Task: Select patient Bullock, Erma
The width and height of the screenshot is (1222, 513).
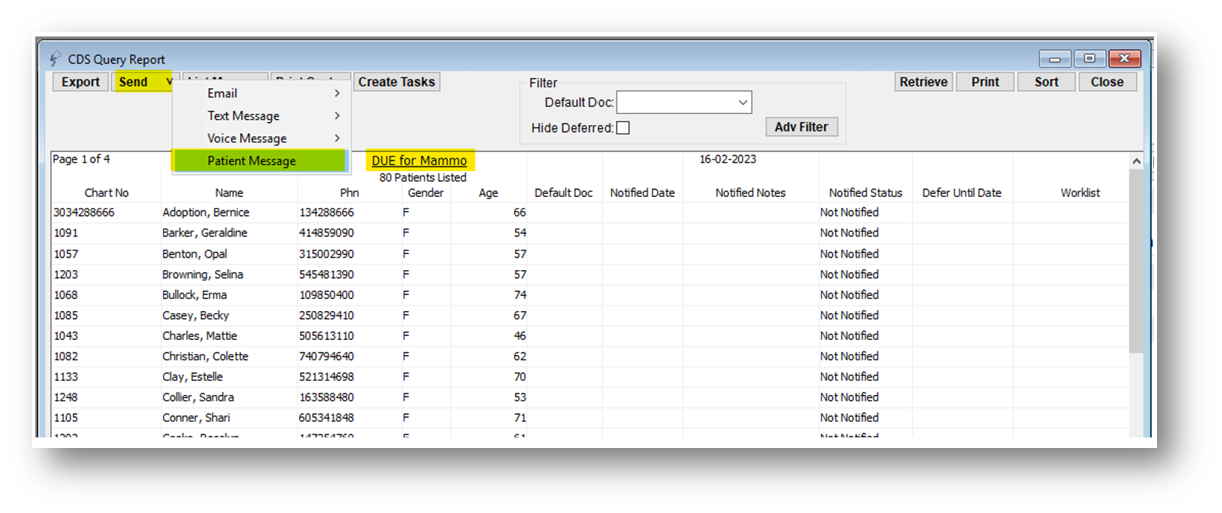Action: coord(195,295)
